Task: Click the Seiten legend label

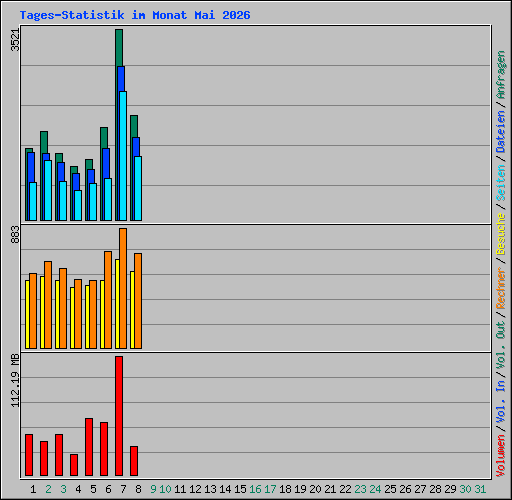Action: click(500, 183)
